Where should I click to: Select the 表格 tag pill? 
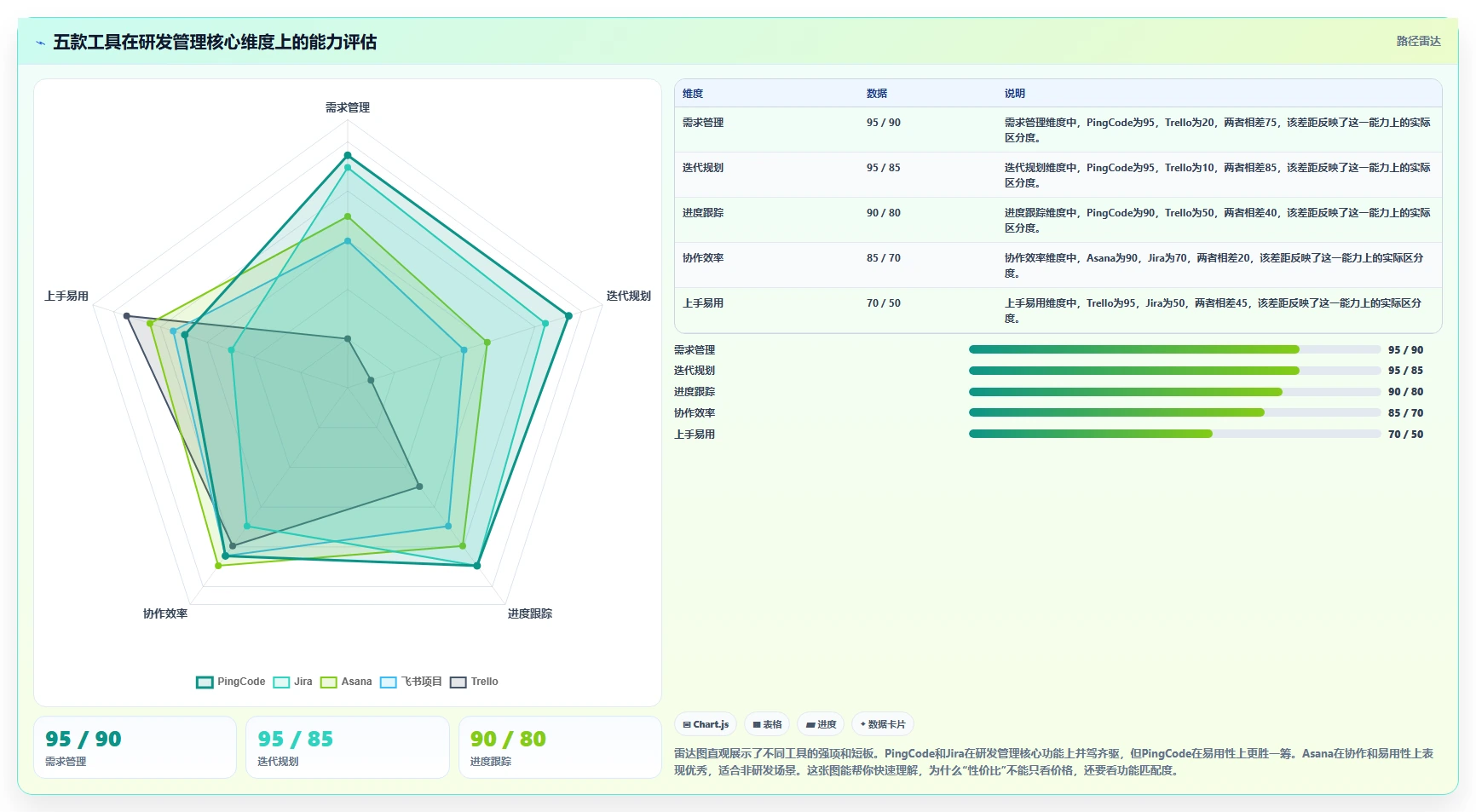tap(768, 724)
